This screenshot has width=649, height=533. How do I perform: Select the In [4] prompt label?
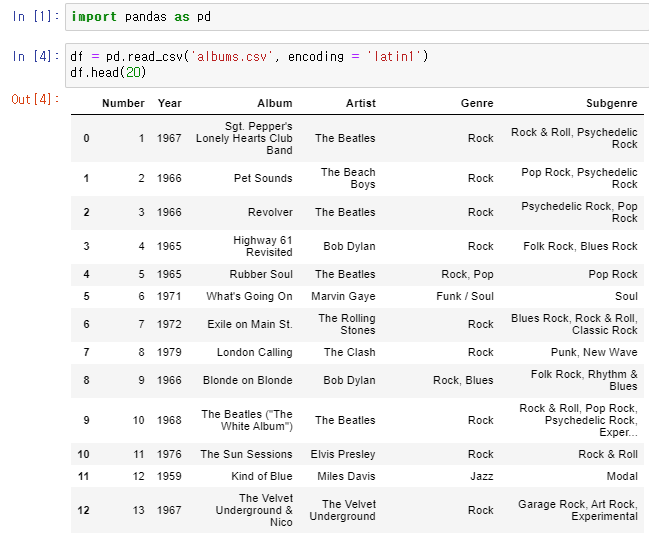(36, 56)
